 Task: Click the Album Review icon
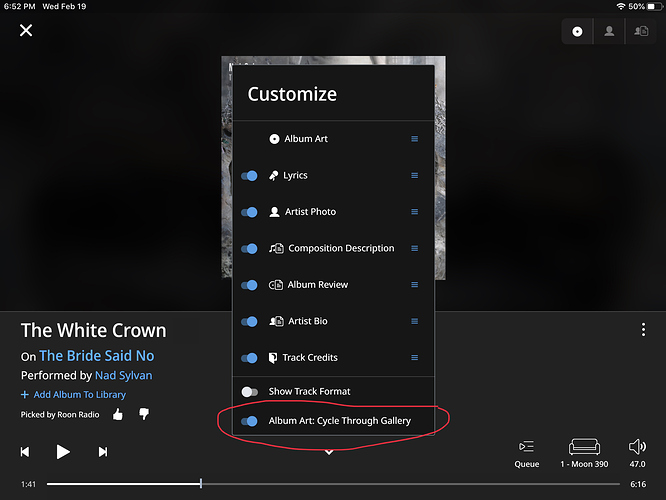click(x=276, y=285)
